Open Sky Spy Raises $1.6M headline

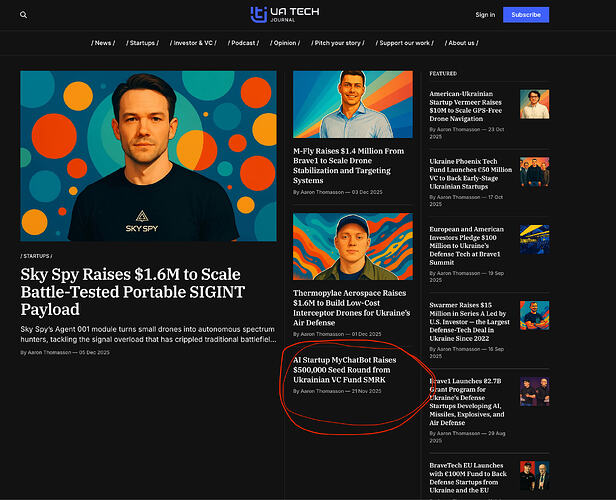coord(133,292)
